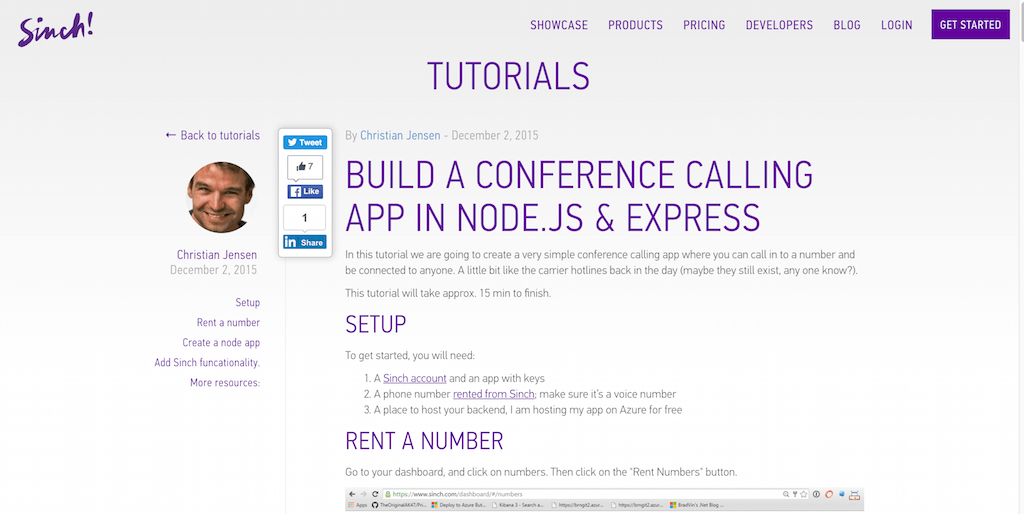Like the article with the Facebook Like button
1024x514 pixels.
click(x=305, y=191)
